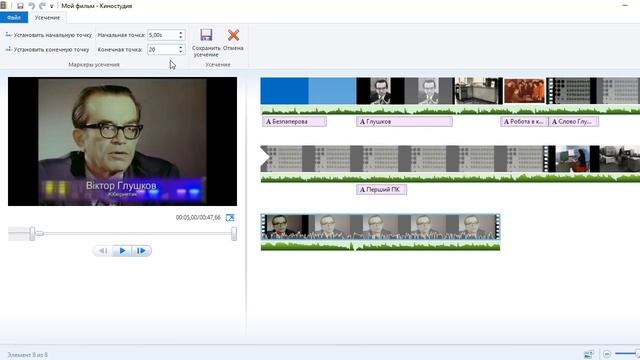Select the Безпалерова caption on timeline

click(294, 122)
